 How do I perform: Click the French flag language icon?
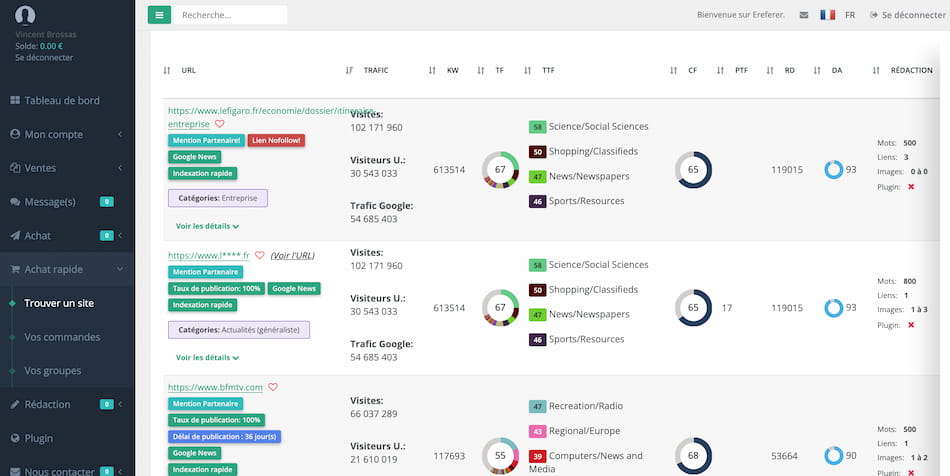(x=828, y=15)
